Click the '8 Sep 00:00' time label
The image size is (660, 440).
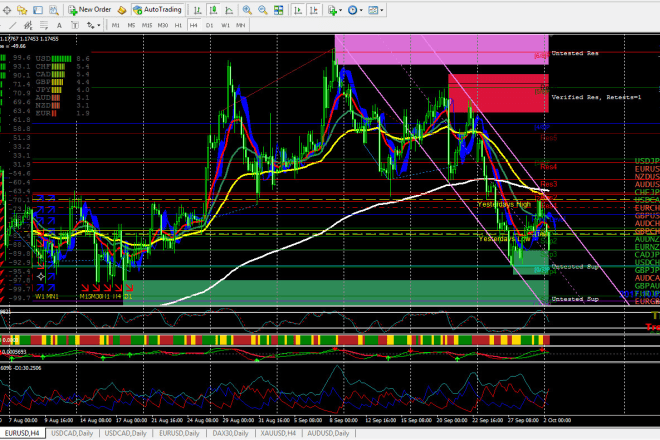(343, 420)
